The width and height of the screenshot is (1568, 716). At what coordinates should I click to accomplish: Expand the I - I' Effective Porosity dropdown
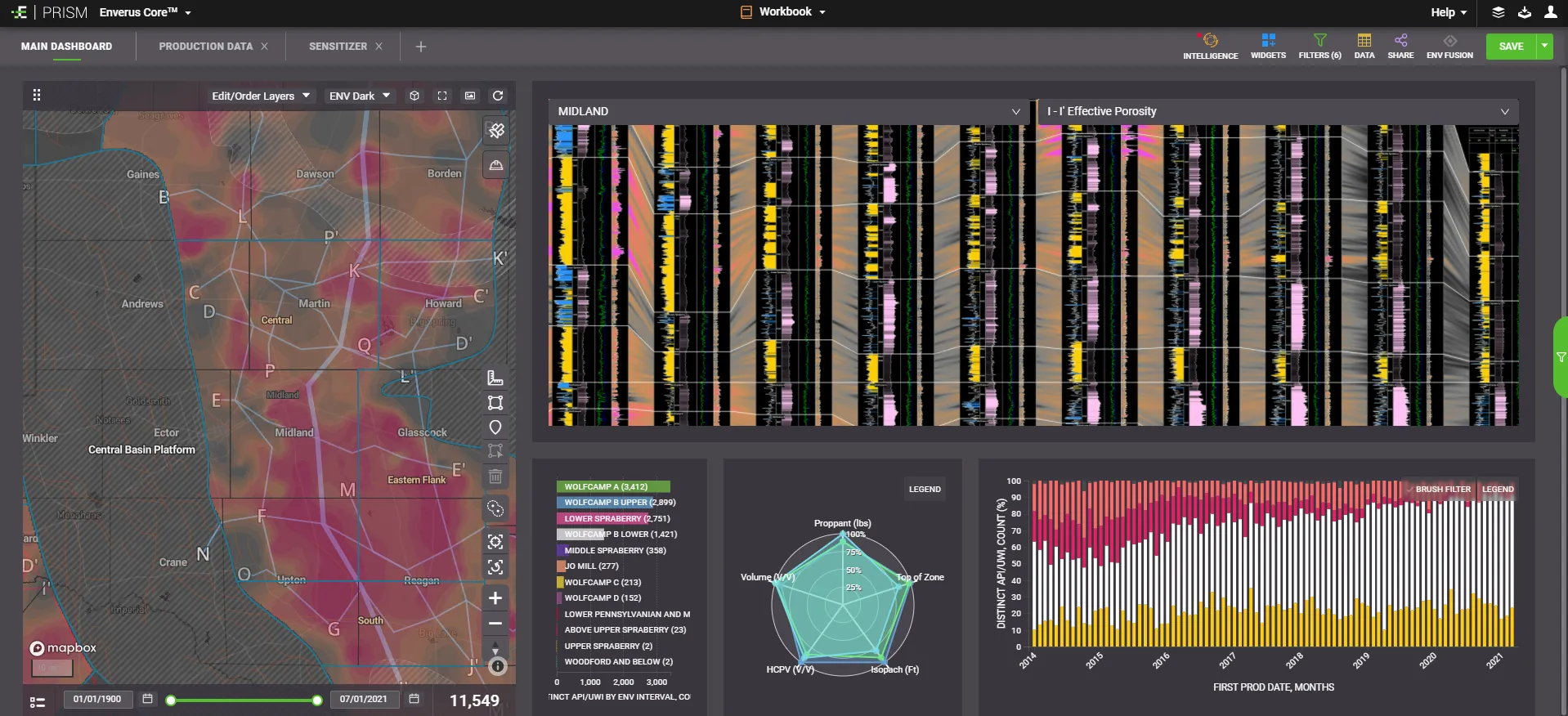[x=1278, y=111]
